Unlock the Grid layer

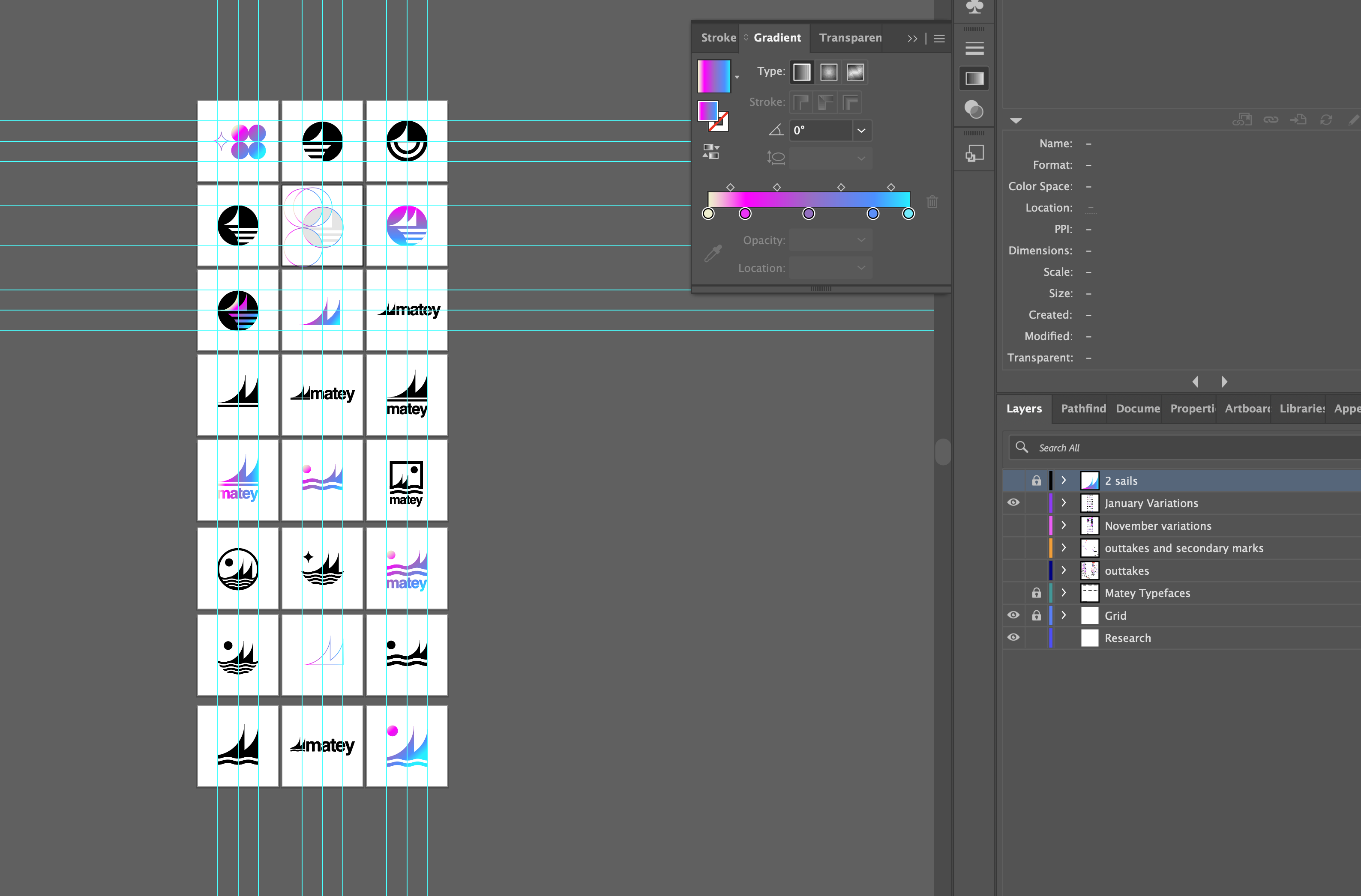(1036, 615)
